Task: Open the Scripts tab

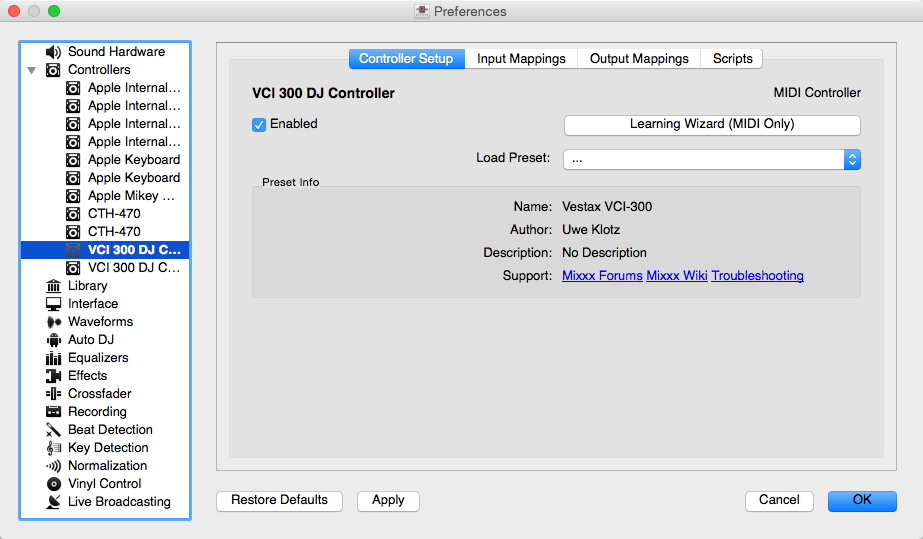Action: (x=732, y=59)
